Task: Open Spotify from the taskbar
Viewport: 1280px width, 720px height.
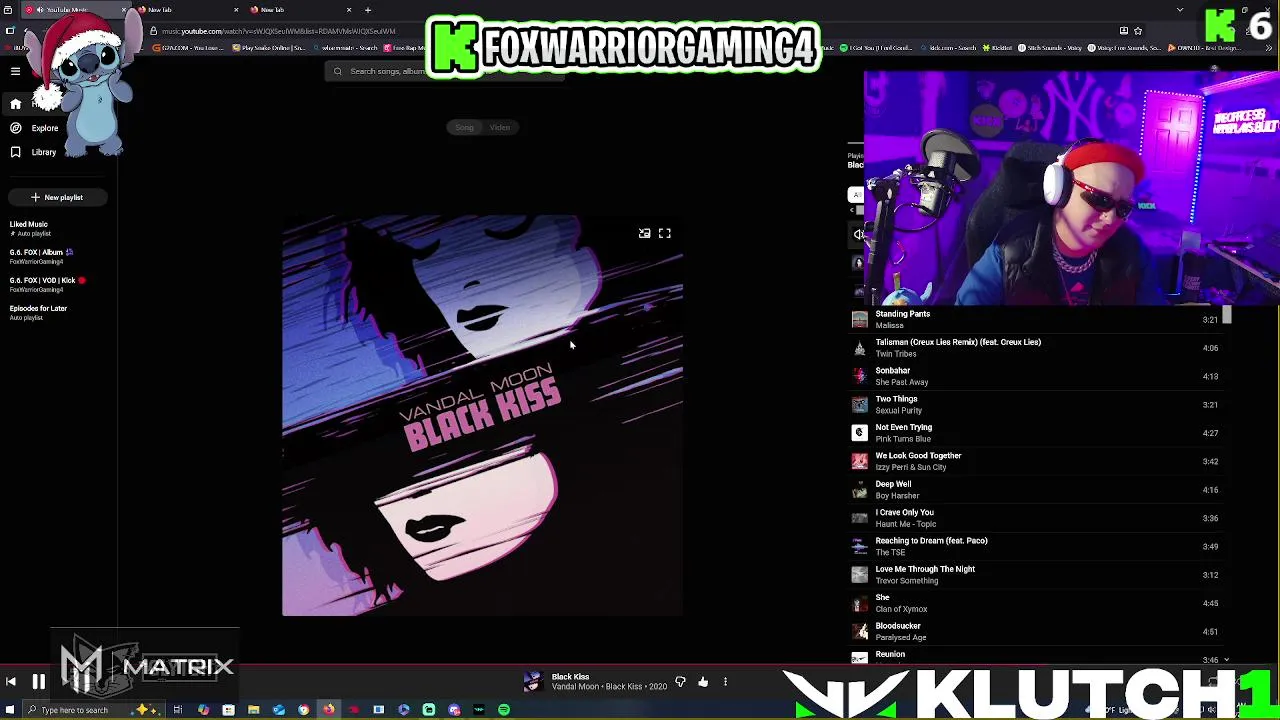Action: (x=503, y=710)
